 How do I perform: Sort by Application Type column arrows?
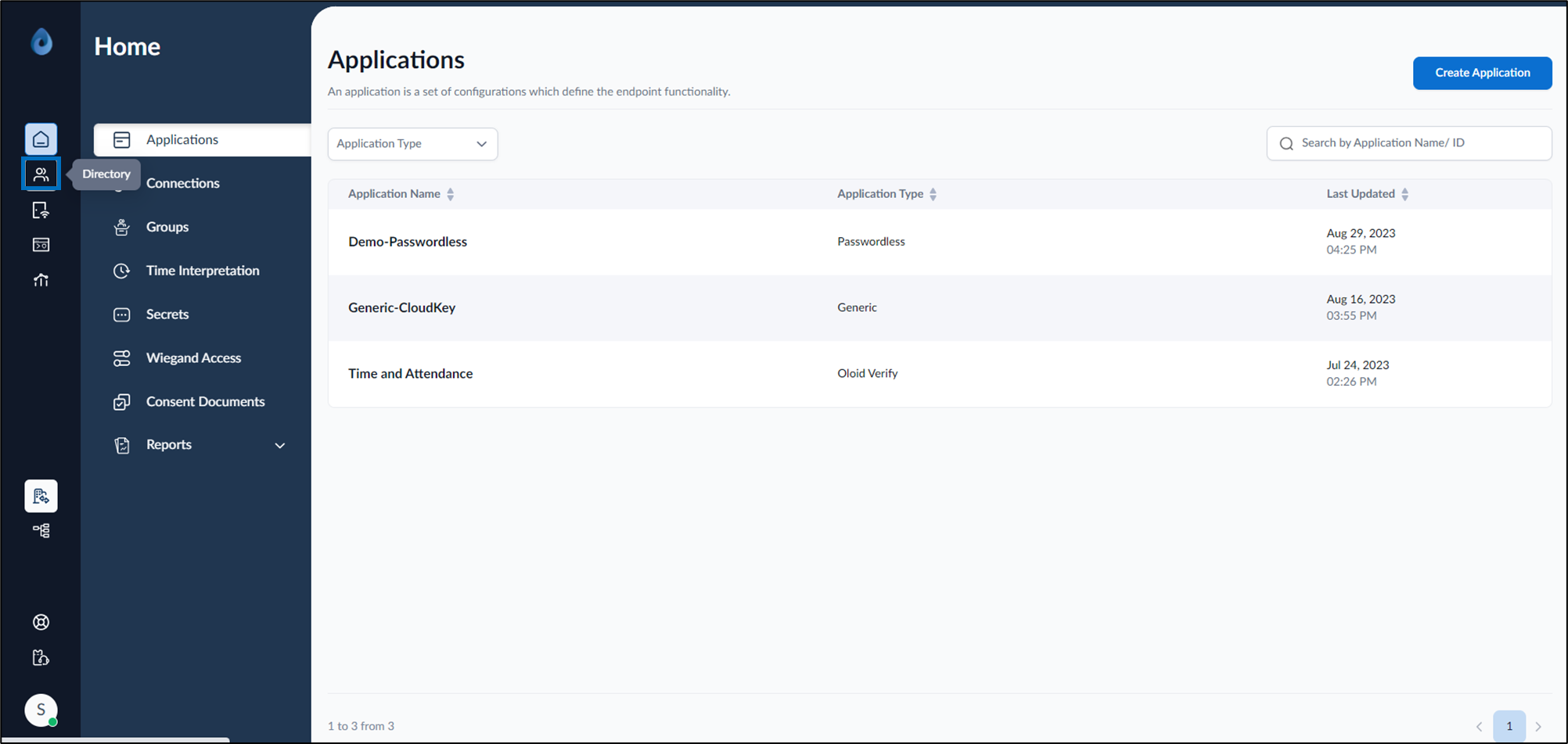(933, 194)
